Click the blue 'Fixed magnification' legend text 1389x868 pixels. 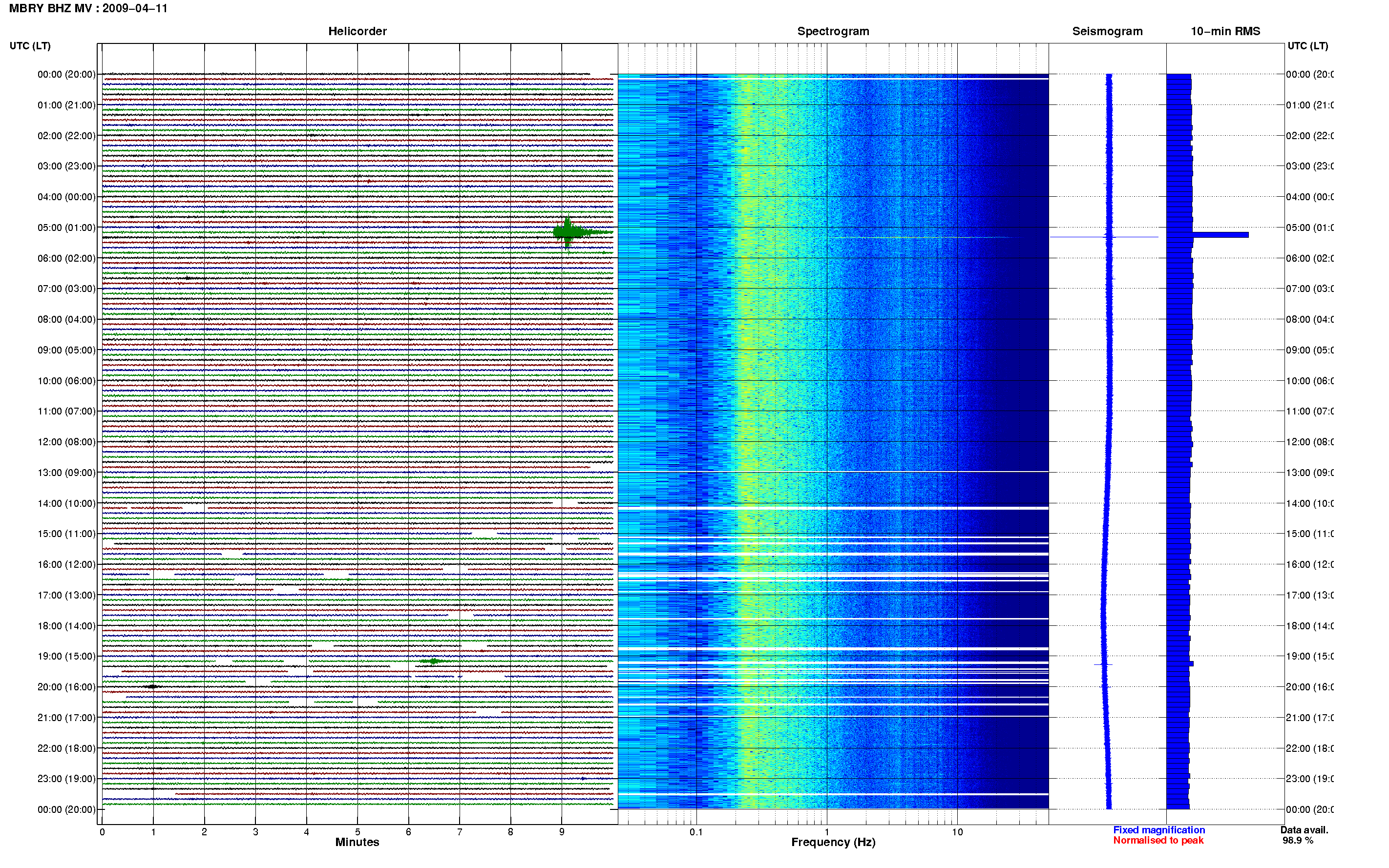1159,830
